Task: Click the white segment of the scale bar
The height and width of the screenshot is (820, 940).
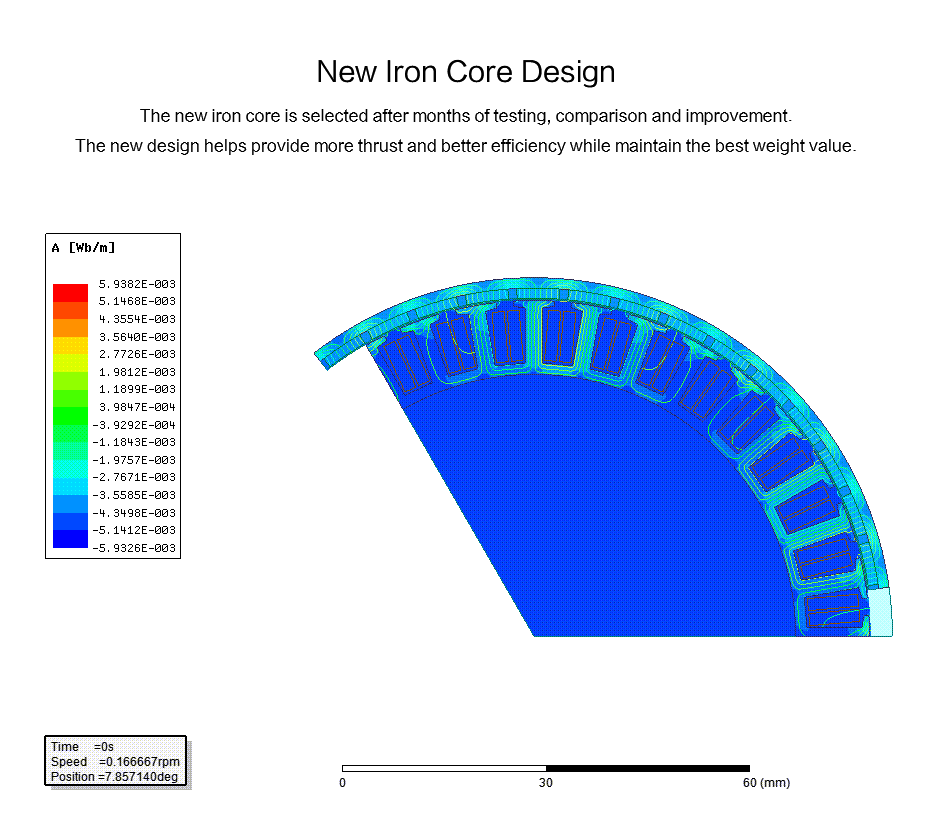Action: point(443,768)
